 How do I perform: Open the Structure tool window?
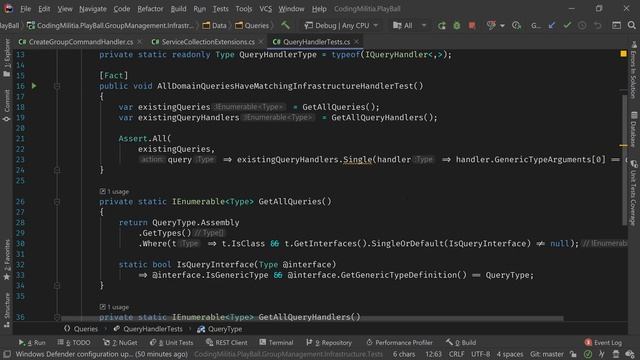[x=7, y=310]
